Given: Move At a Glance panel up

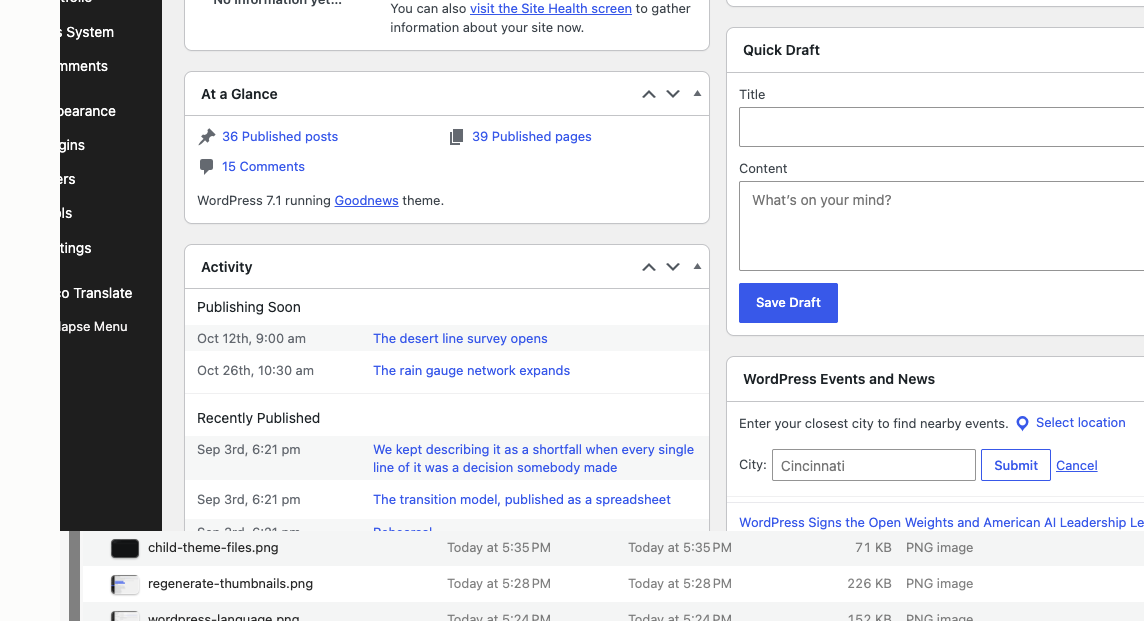Looking at the screenshot, I should (x=649, y=94).
